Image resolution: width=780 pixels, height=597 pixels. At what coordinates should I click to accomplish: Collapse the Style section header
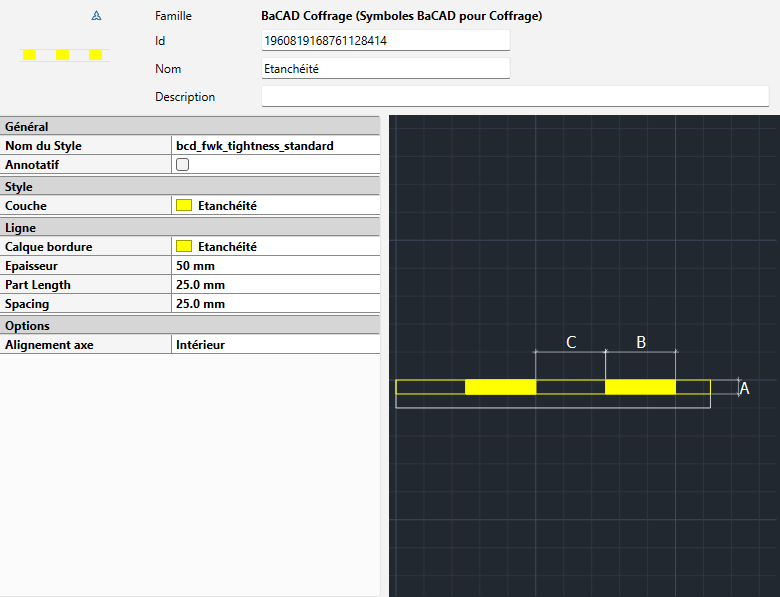click(x=190, y=187)
